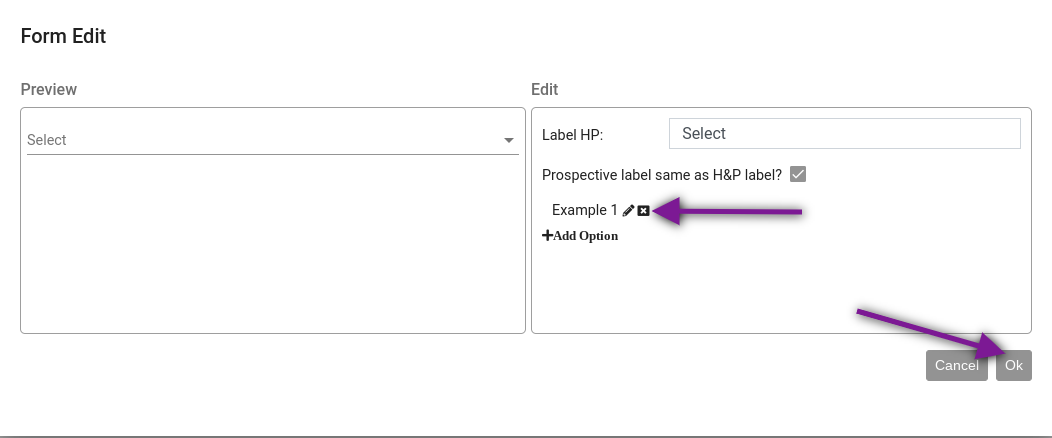Click the Edit section heading

[x=544, y=90]
